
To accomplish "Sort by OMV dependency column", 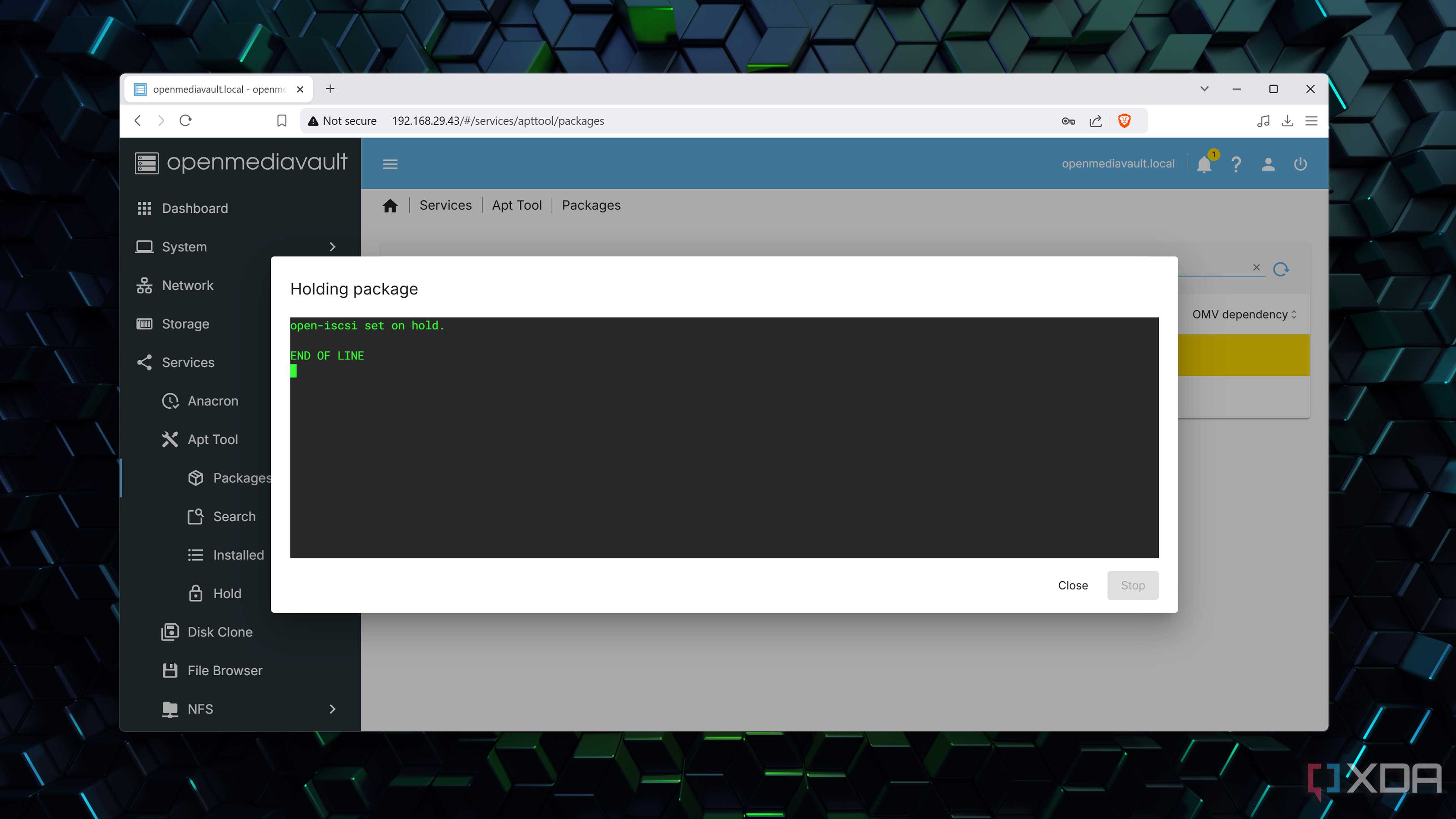I will tap(1244, 314).
